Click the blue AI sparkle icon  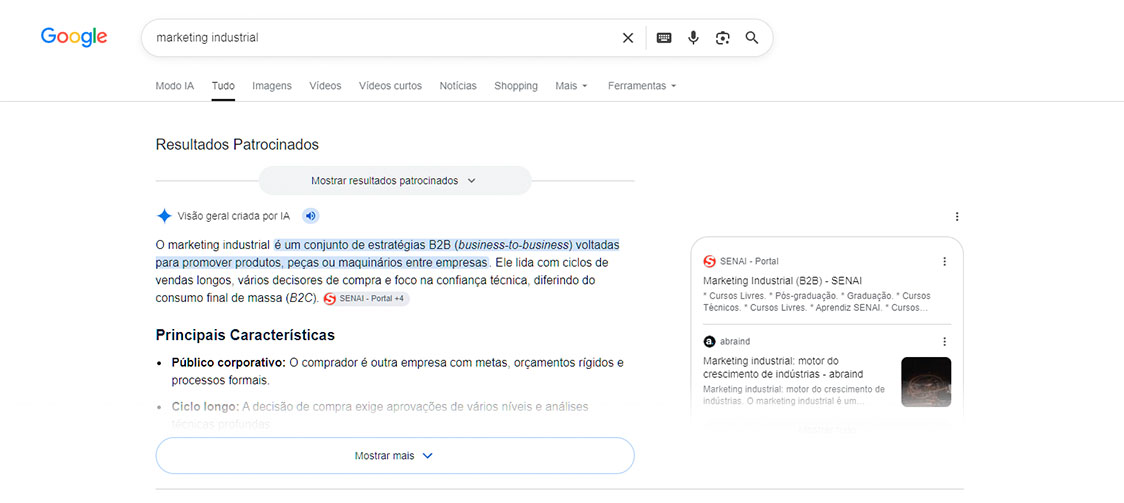coord(164,216)
